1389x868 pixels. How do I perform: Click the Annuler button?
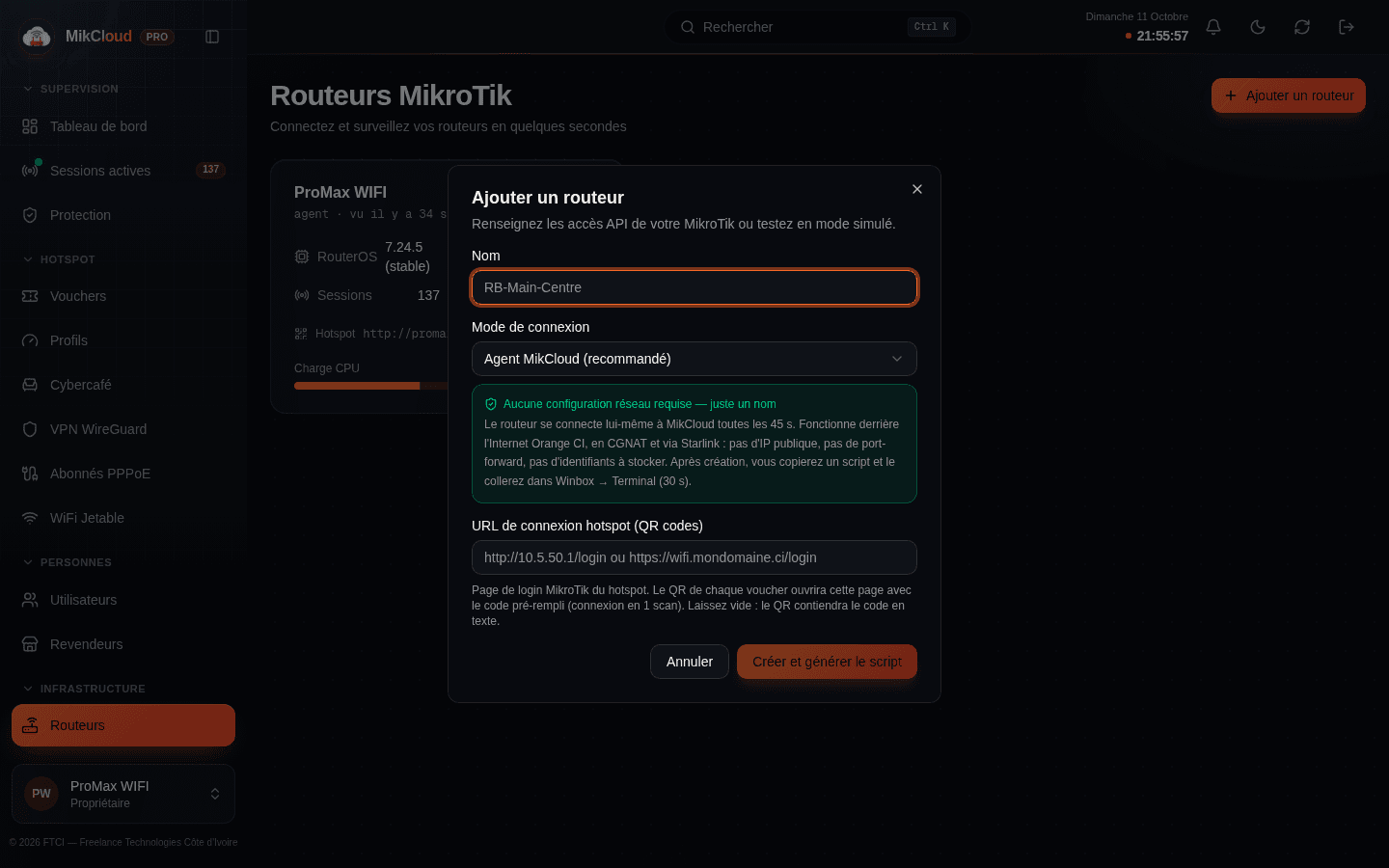point(690,662)
